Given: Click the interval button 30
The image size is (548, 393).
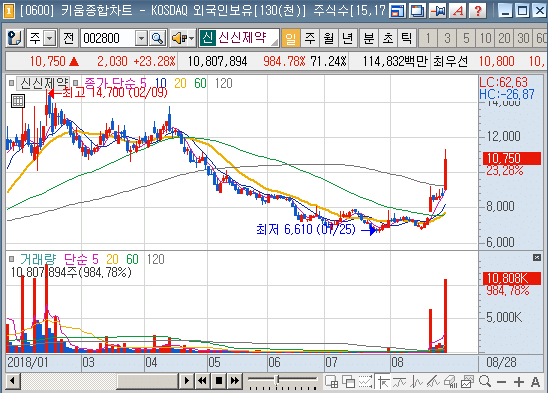Looking at the screenshot, I should point(523,38).
